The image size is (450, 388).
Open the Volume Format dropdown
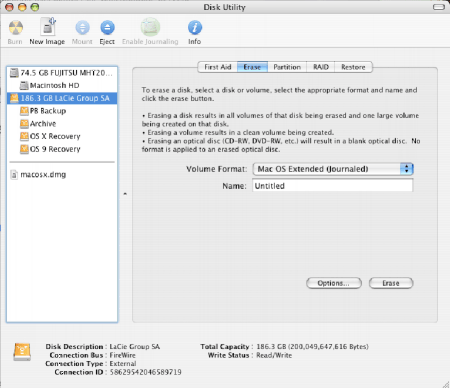pos(333,169)
